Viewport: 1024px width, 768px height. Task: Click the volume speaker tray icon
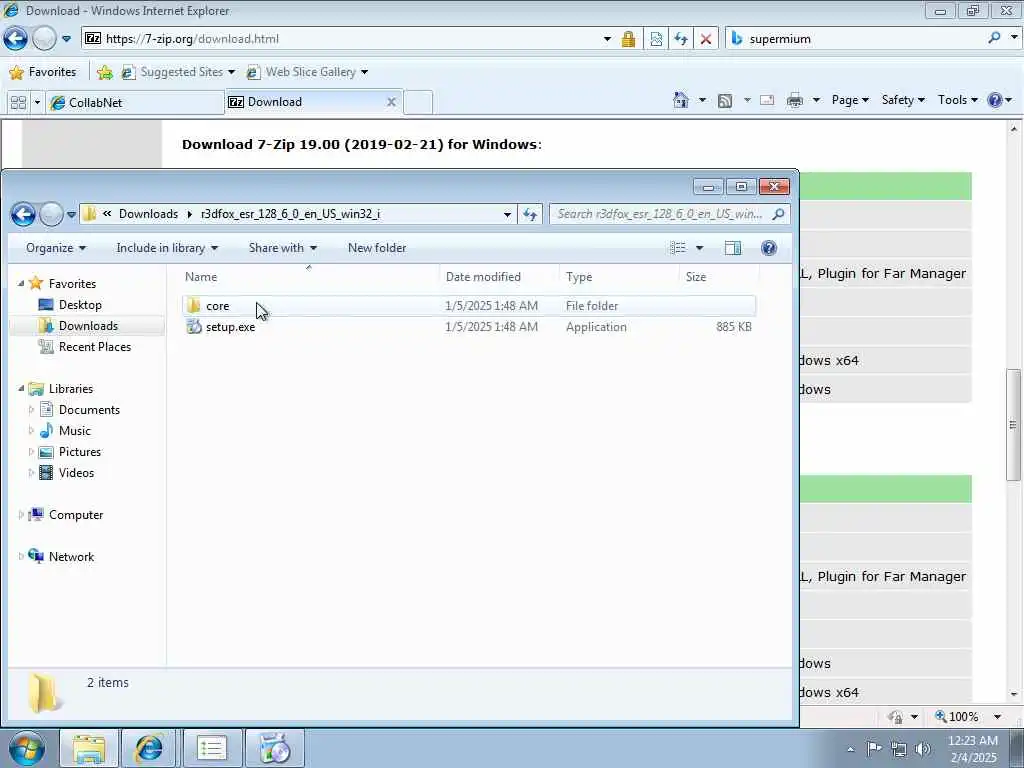click(923, 749)
